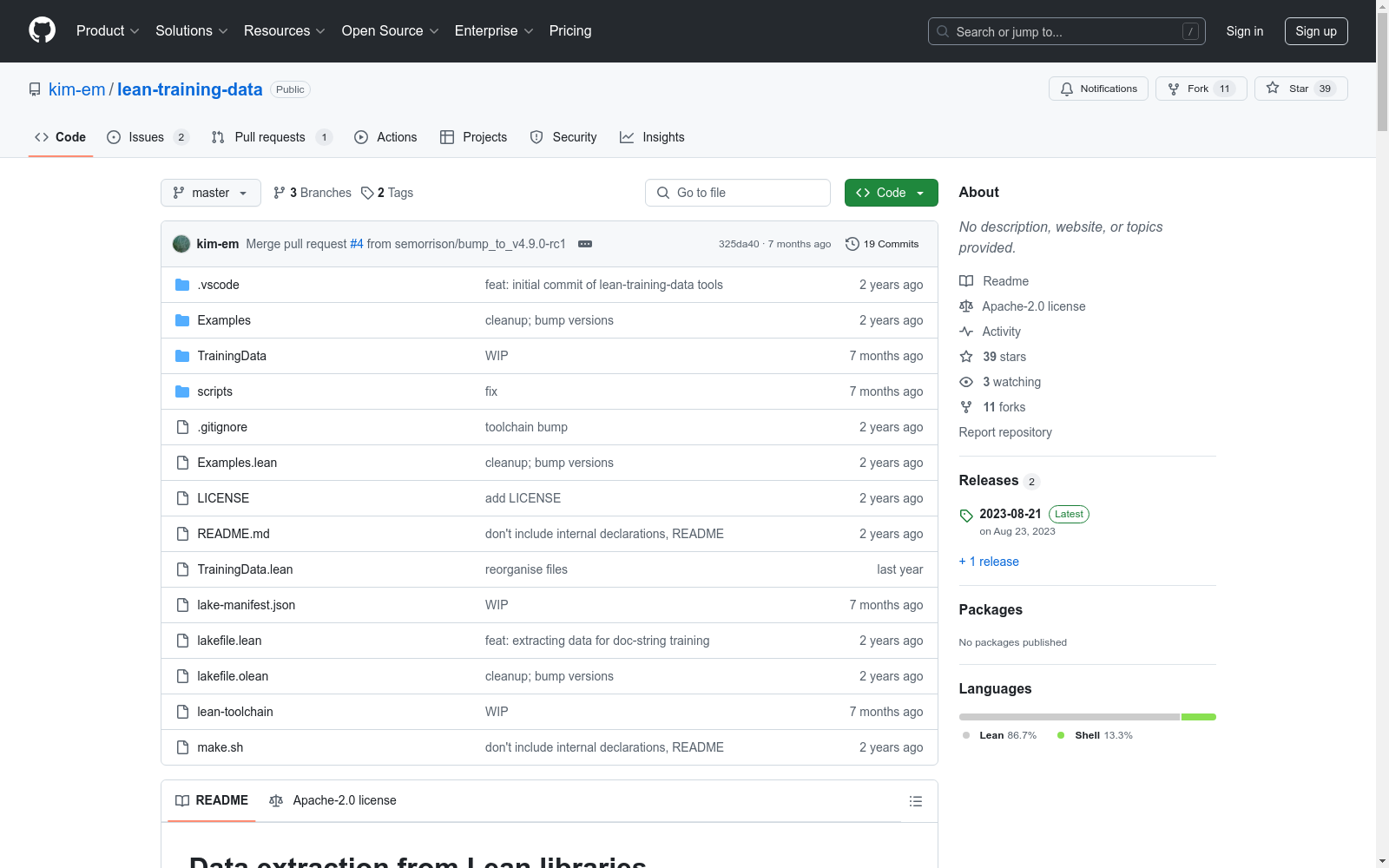Screen dimensions: 1389x868
Task: Click the Readme book icon in About
Action: [x=966, y=281]
